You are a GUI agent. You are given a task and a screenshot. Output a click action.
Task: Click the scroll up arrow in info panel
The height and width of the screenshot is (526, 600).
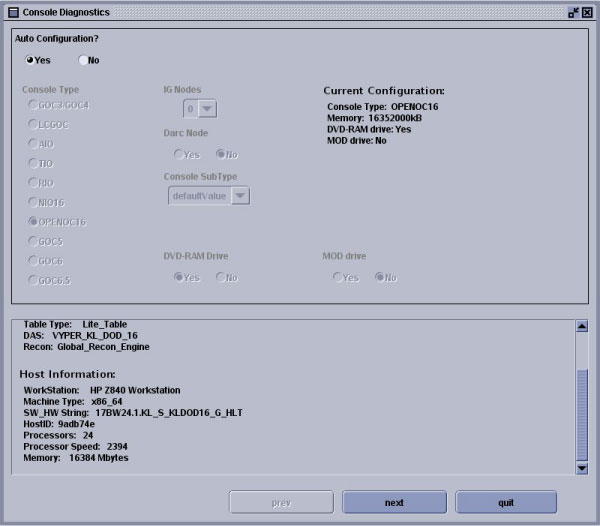(x=582, y=327)
